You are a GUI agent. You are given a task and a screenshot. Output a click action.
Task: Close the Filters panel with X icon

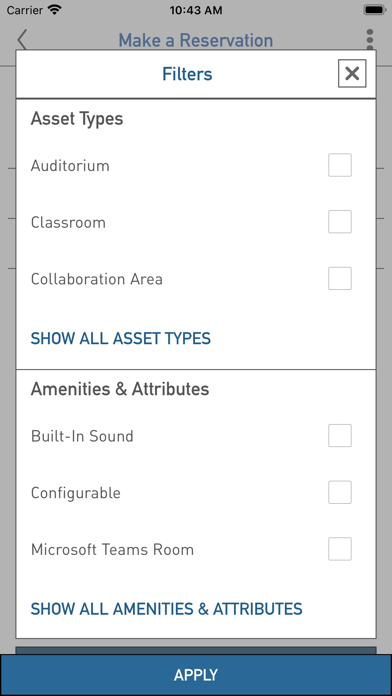pos(352,73)
